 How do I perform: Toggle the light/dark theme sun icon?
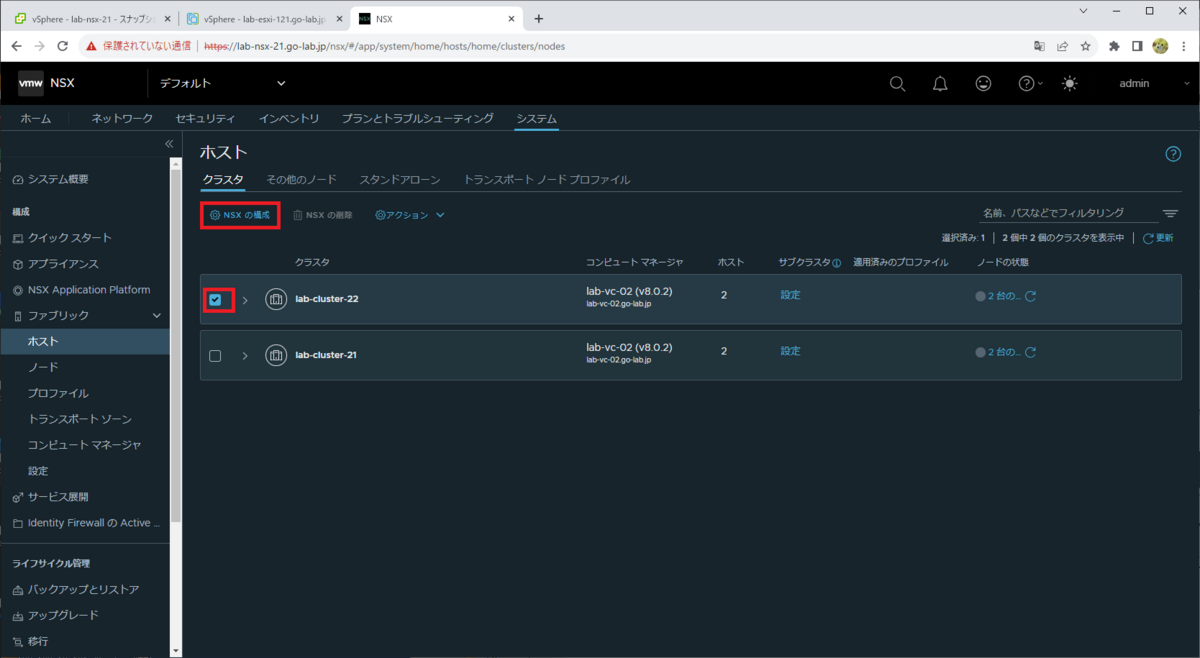click(1070, 84)
